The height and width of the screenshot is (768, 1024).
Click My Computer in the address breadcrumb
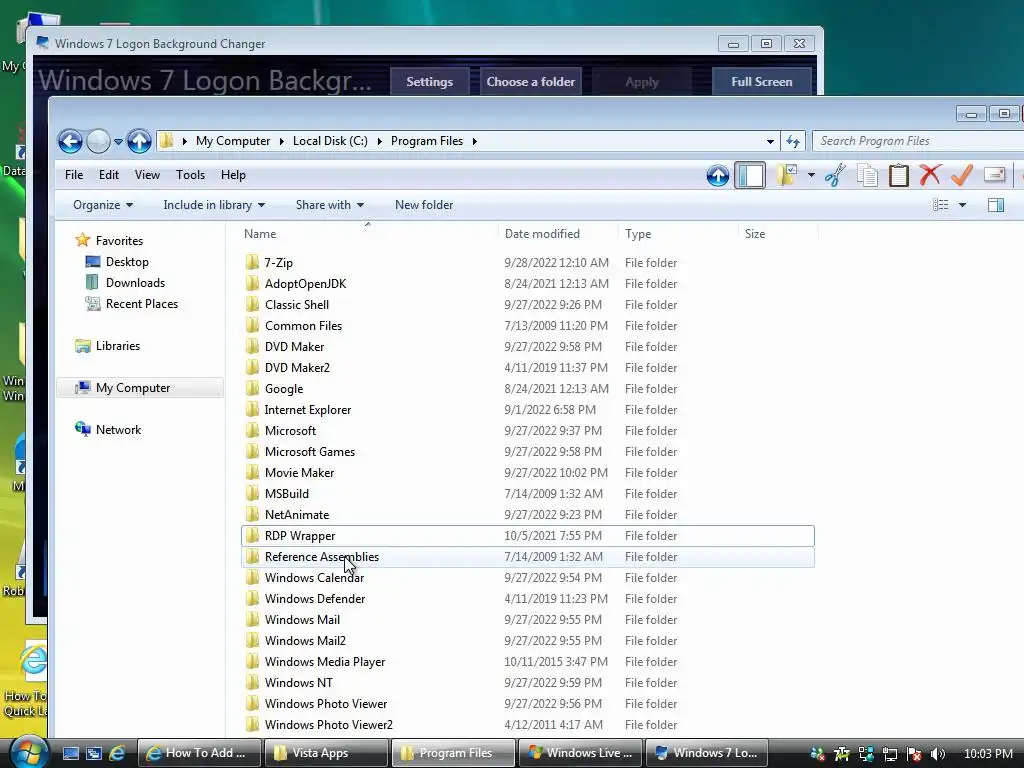(232, 141)
